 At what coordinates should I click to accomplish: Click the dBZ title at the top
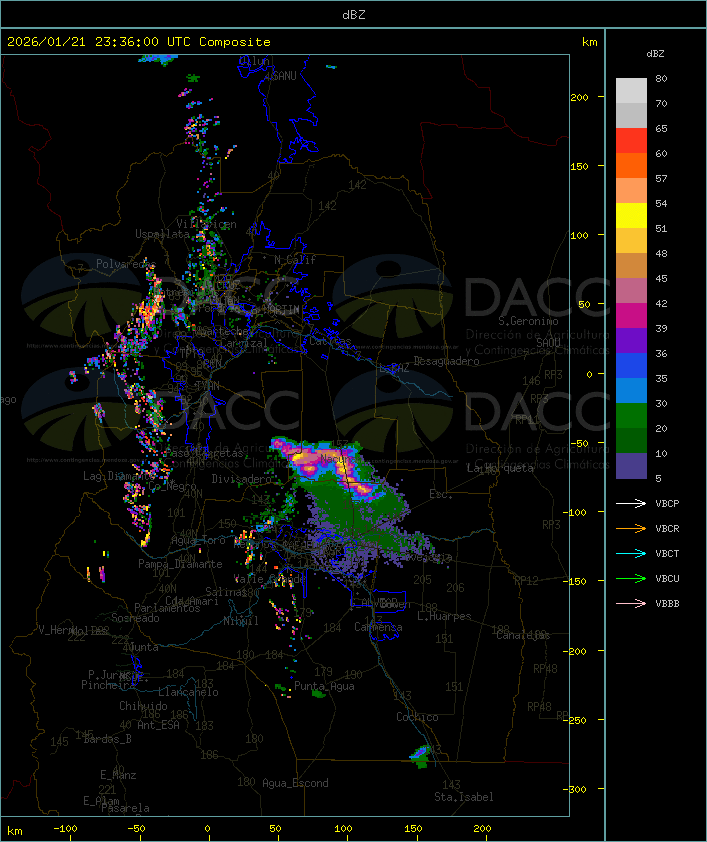[x=354, y=15]
